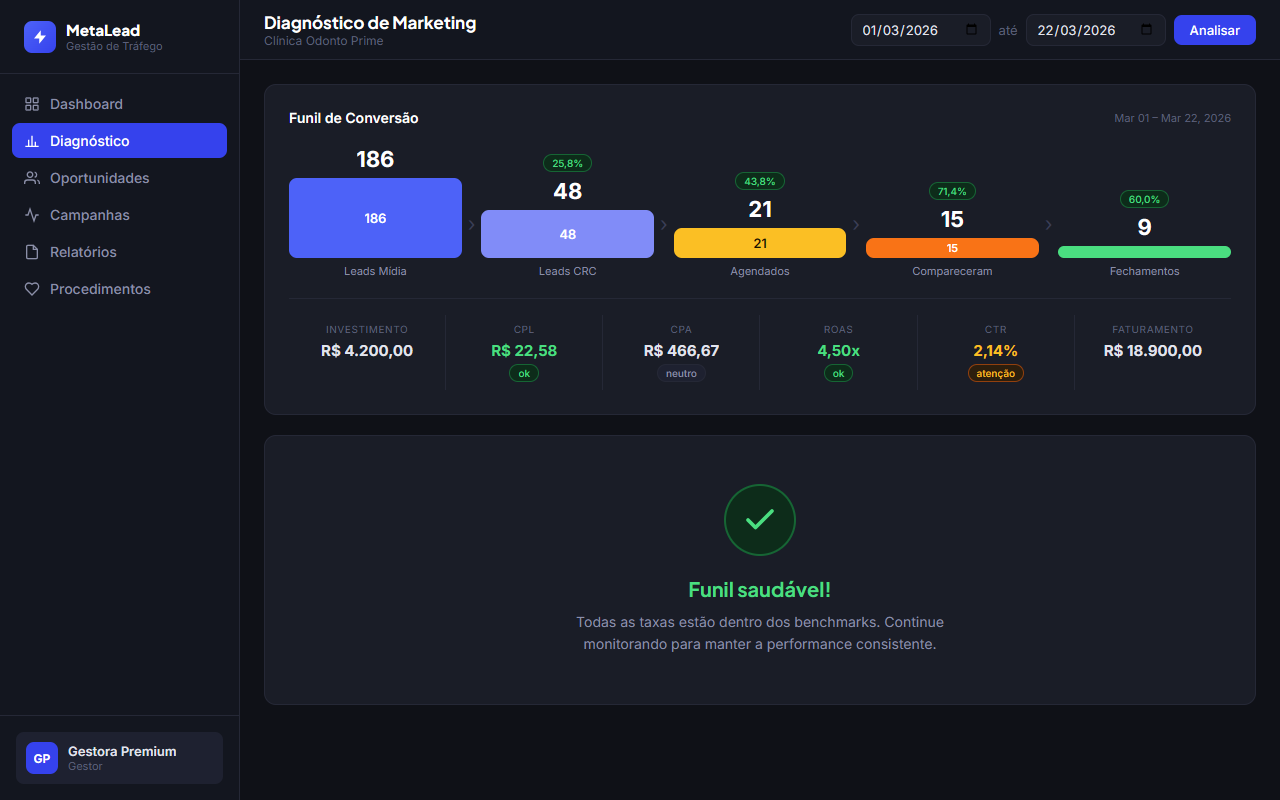Click the chevron after Leads Mídia bar
1280x800 pixels.
(471, 225)
